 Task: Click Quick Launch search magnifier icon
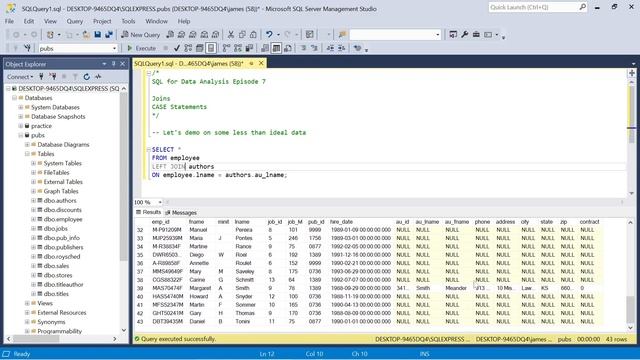tap(582, 7)
